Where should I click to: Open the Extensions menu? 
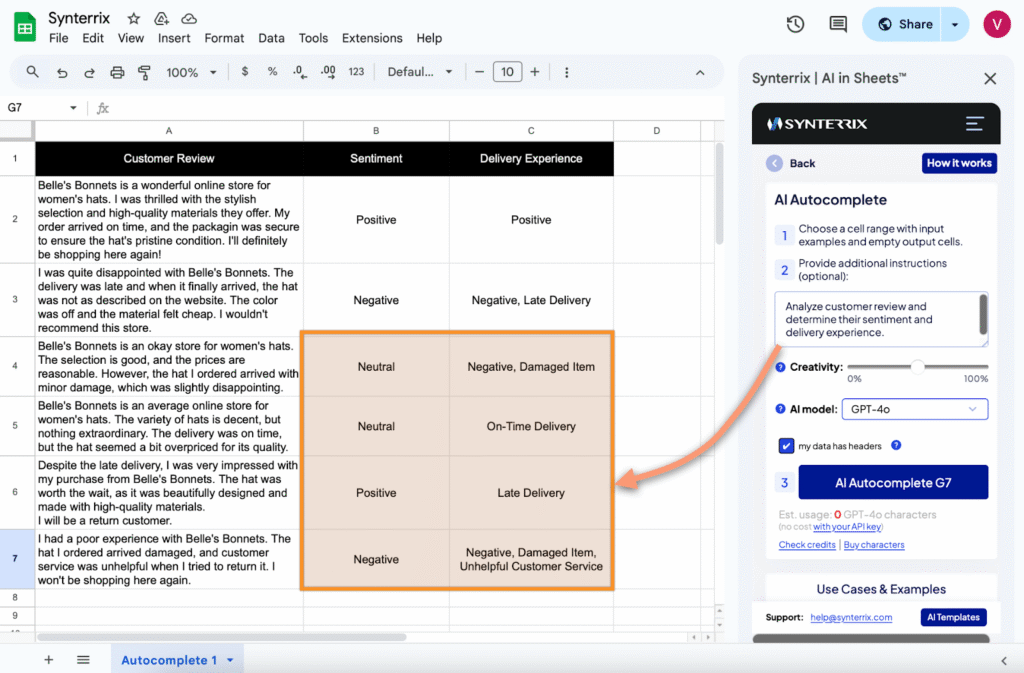point(372,39)
